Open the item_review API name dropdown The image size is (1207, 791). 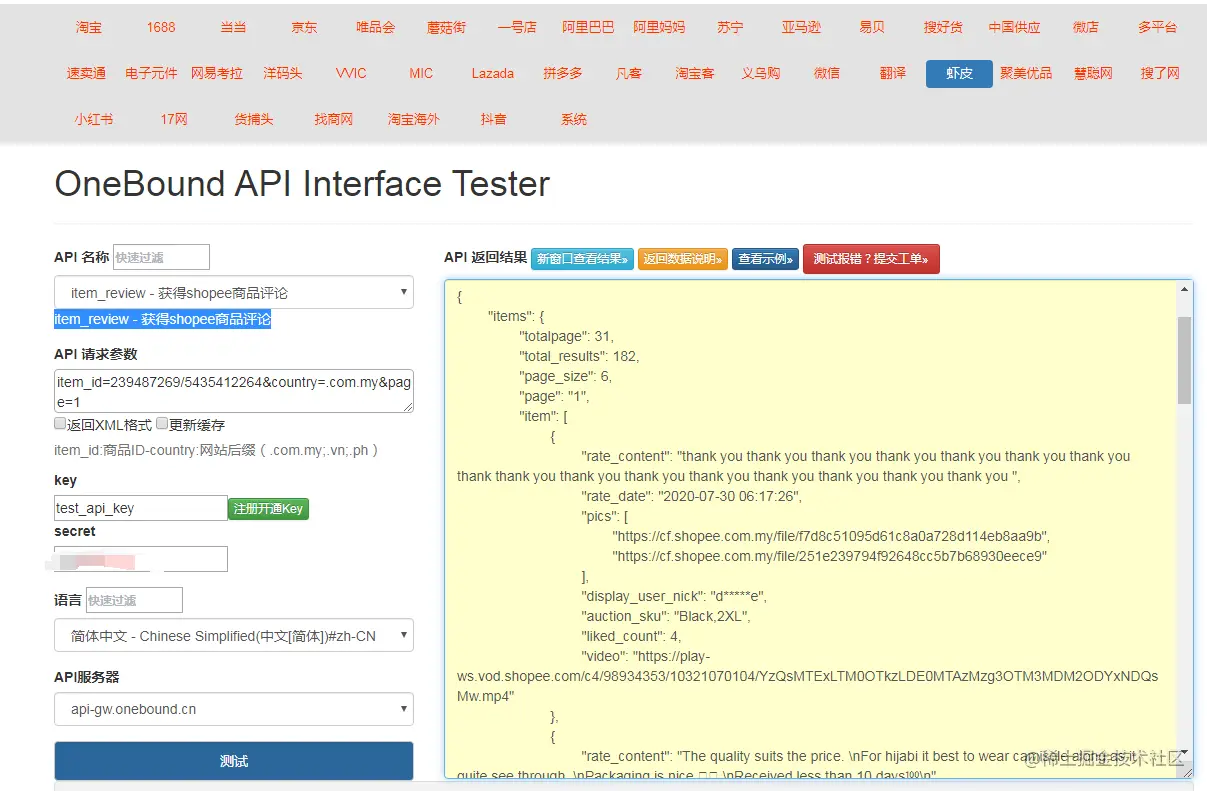pyautogui.click(x=233, y=293)
